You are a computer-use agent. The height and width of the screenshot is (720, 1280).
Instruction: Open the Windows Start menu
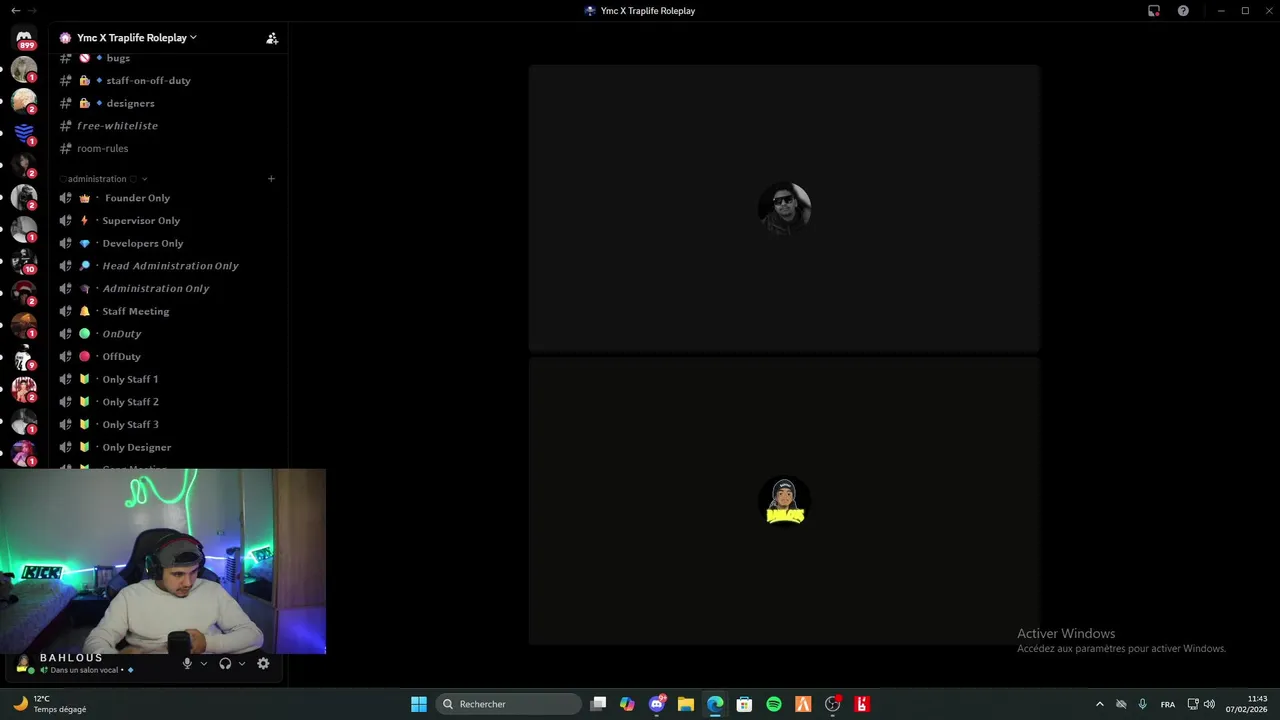click(419, 704)
